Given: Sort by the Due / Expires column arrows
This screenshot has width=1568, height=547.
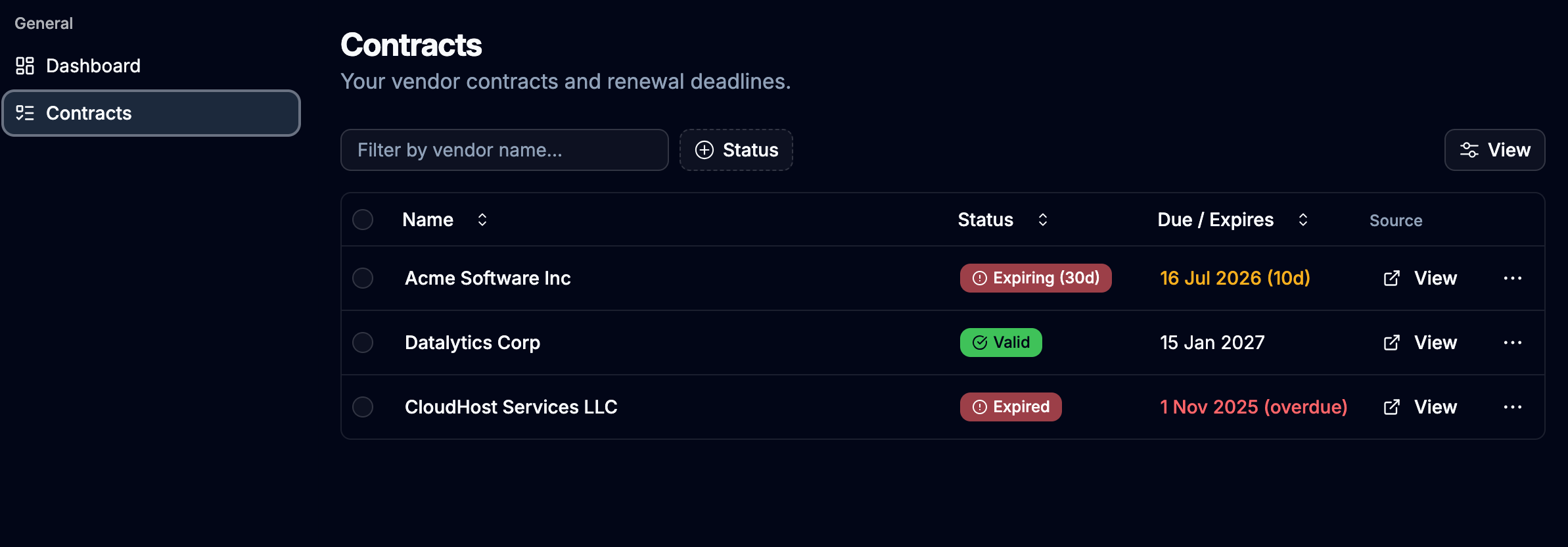Looking at the screenshot, I should (1303, 220).
